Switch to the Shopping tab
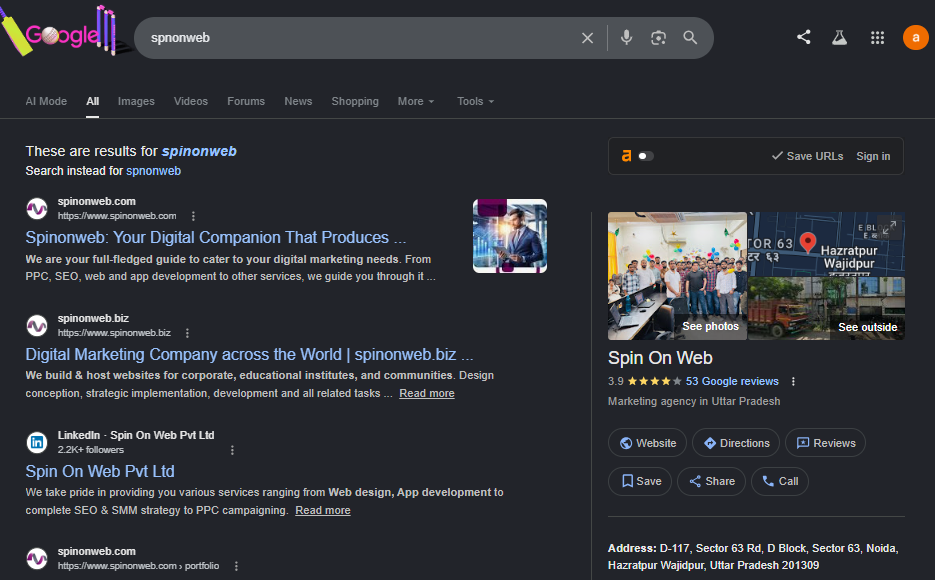The image size is (935, 580). (x=355, y=101)
